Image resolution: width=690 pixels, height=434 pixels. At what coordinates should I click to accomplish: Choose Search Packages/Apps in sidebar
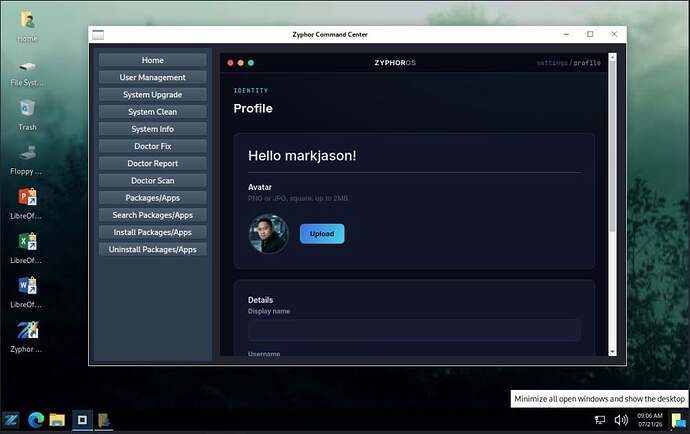153,215
